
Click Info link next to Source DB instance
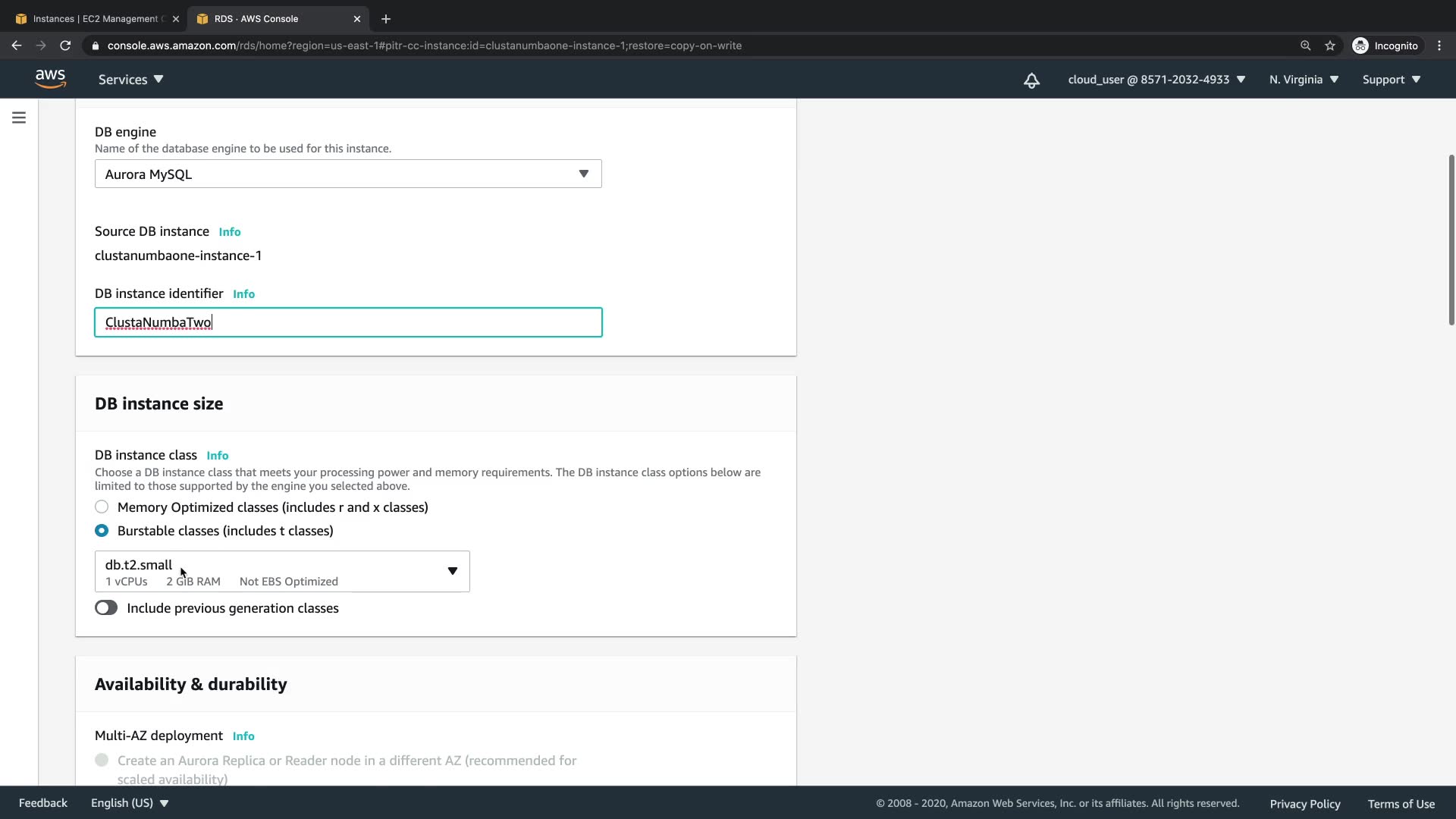tap(230, 232)
